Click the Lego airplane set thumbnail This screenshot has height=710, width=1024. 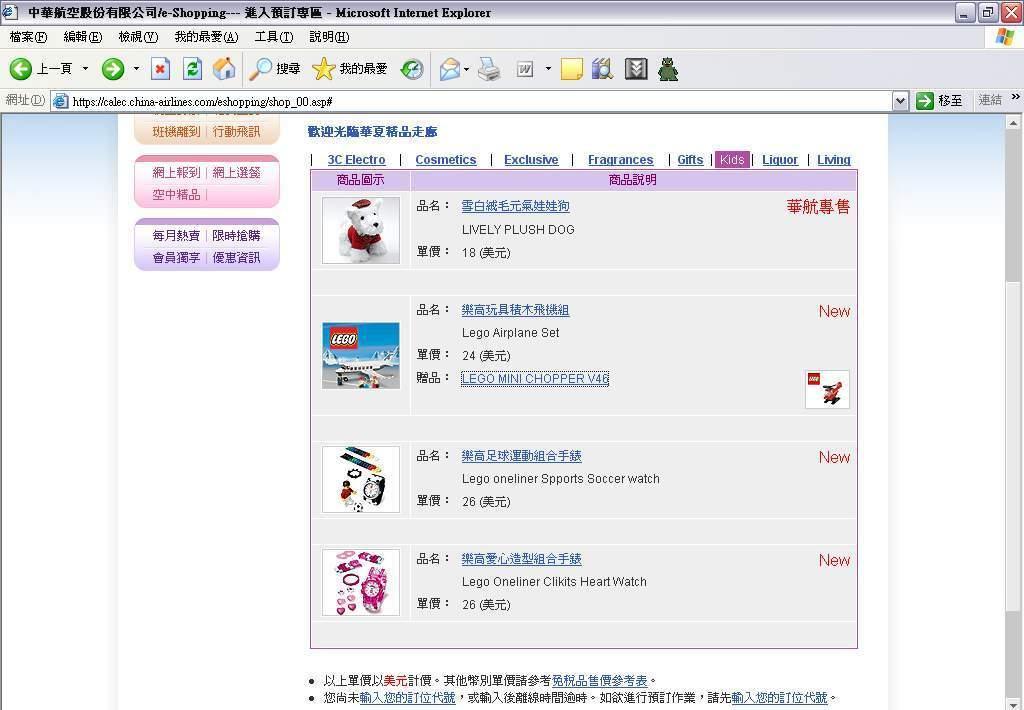pyautogui.click(x=361, y=355)
